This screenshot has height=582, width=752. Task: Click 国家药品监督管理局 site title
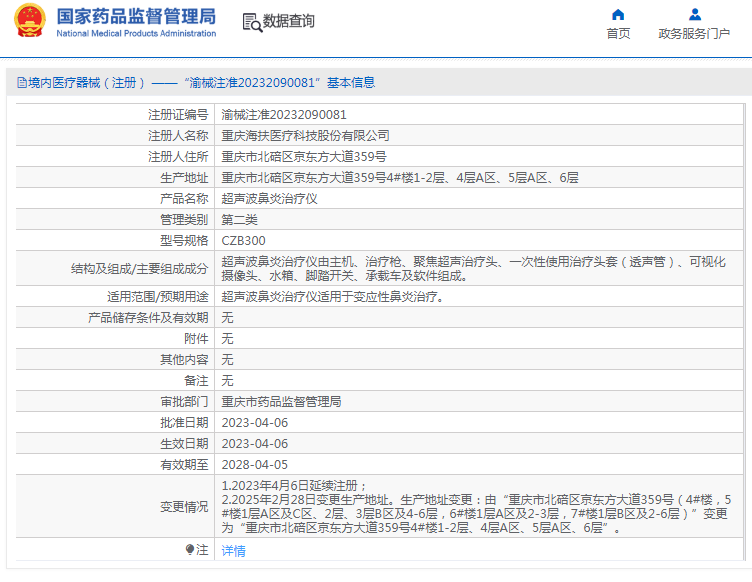click(136, 16)
